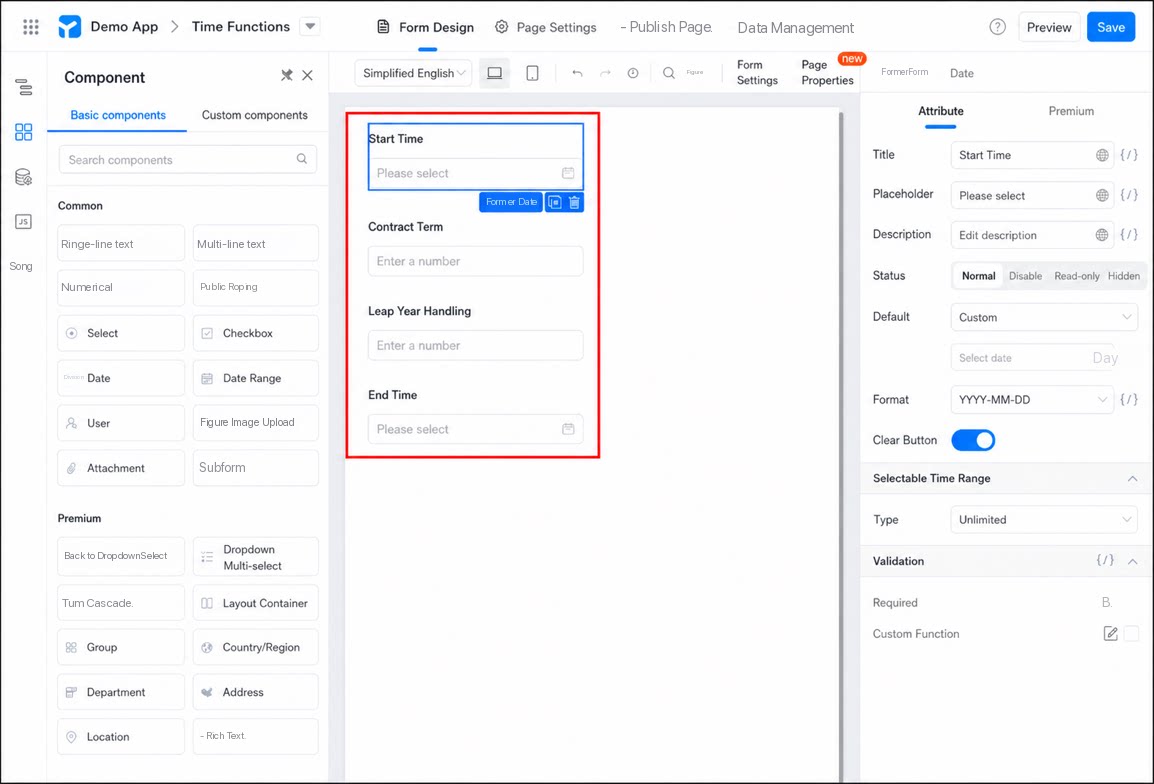
Task: Open the Format YYYY-MM-DD dropdown
Action: click(1032, 400)
